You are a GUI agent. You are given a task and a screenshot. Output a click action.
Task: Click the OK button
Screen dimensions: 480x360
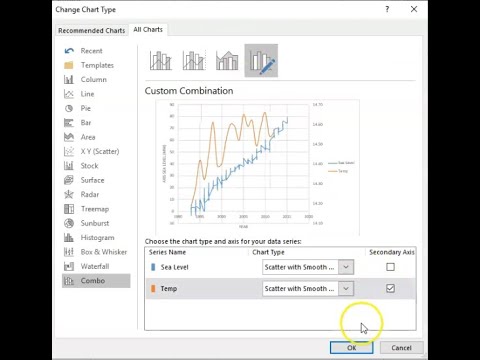coord(352,348)
